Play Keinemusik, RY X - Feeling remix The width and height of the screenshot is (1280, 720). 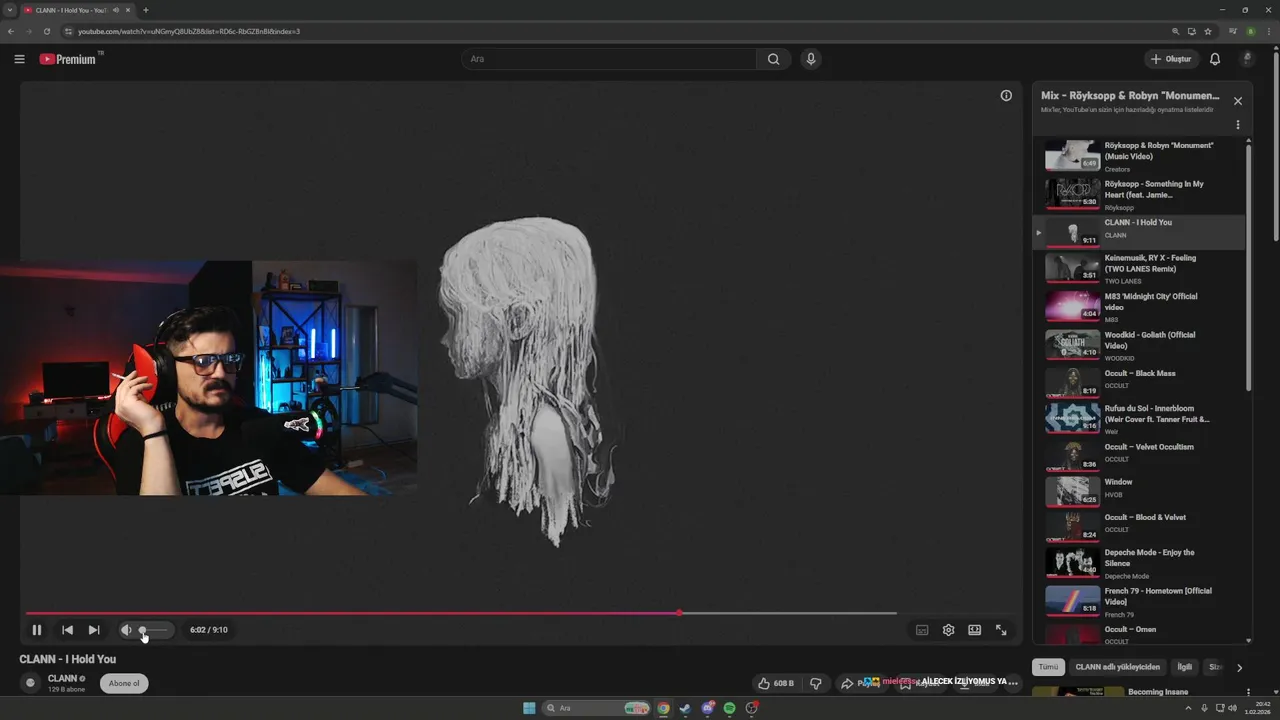point(1139,268)
